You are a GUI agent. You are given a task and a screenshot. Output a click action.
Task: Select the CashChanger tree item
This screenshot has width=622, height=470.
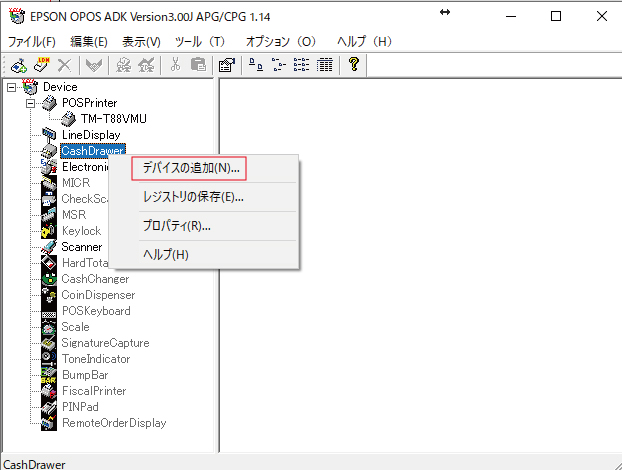point(95,279)
